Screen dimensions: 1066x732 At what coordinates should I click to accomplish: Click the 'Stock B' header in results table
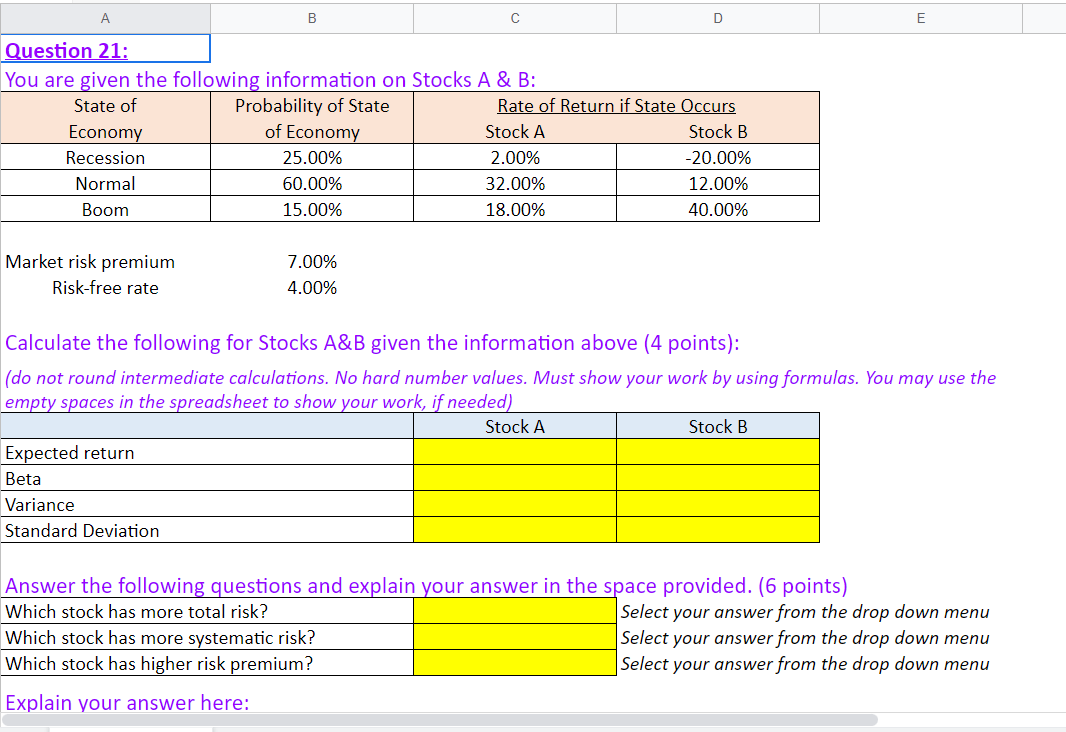click(718, 426)
